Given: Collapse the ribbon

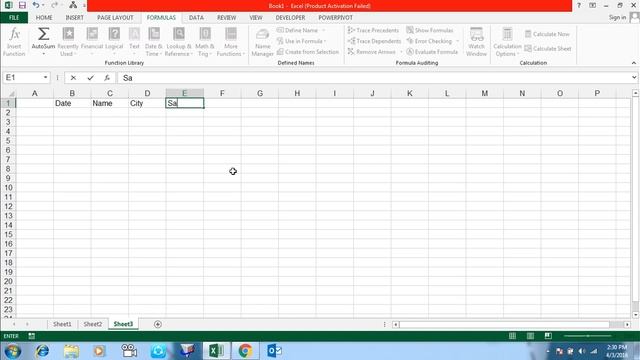Looking at the screenshot, I should click(633, 63).
